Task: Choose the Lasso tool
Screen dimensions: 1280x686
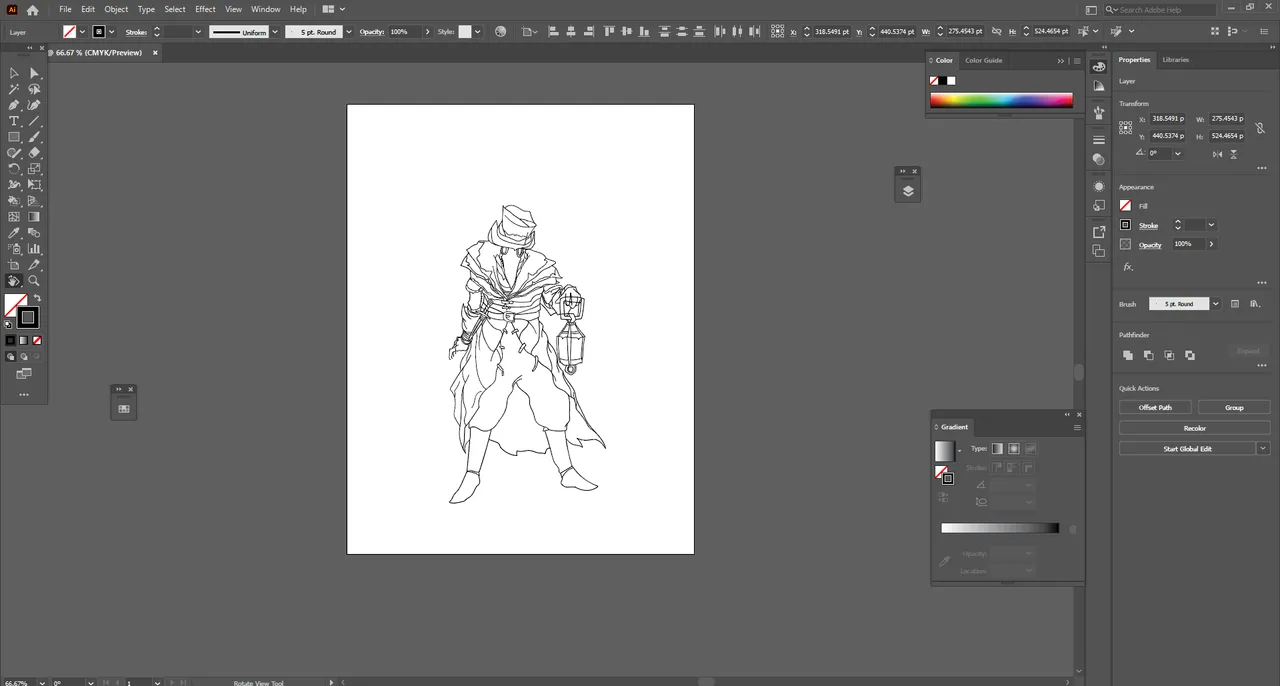Action: coord(34,89)
